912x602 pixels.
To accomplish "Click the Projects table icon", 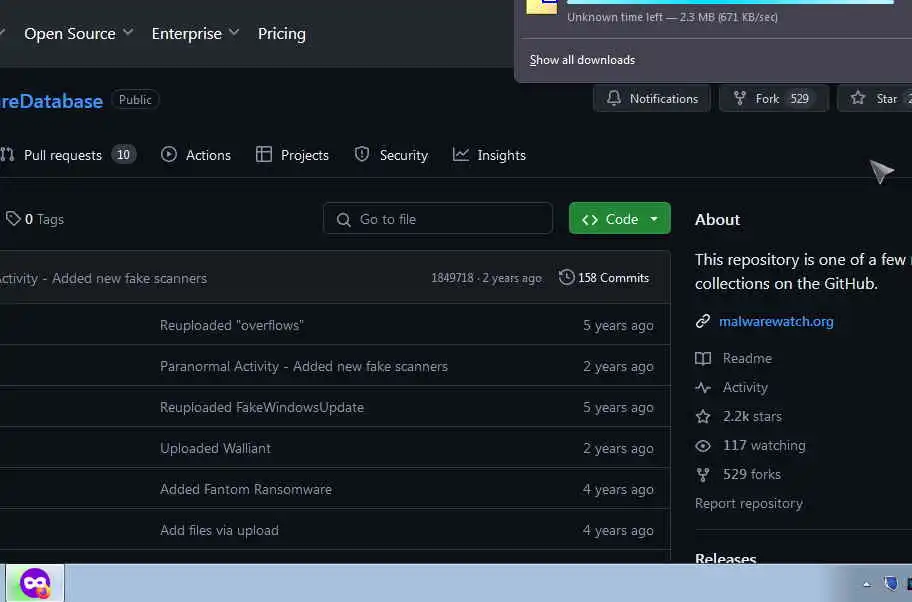I will (x=263, y=154).
